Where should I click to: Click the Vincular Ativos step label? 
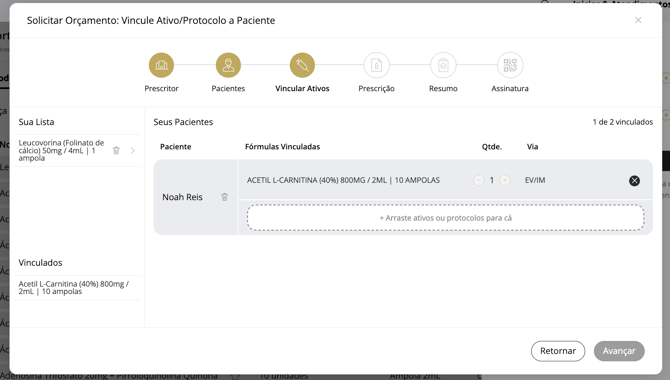coord(302,88)
